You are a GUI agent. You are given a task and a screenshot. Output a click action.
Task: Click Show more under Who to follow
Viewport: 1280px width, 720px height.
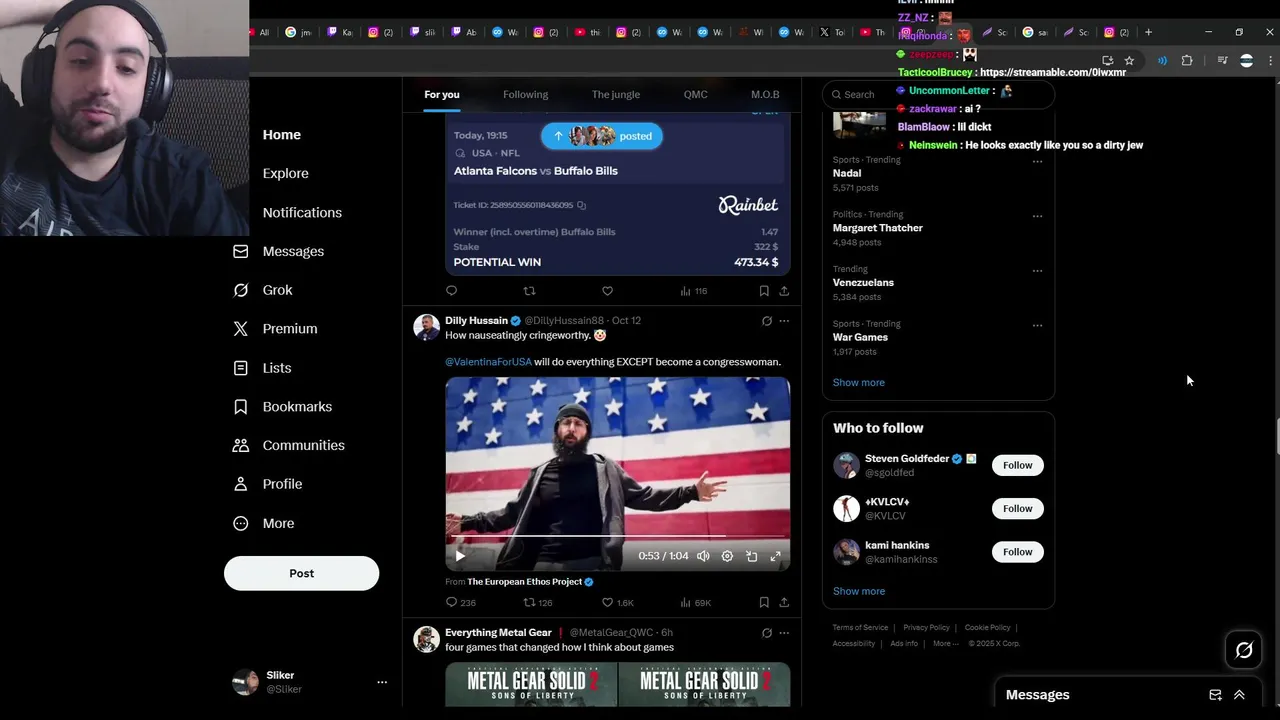(858, 591)
